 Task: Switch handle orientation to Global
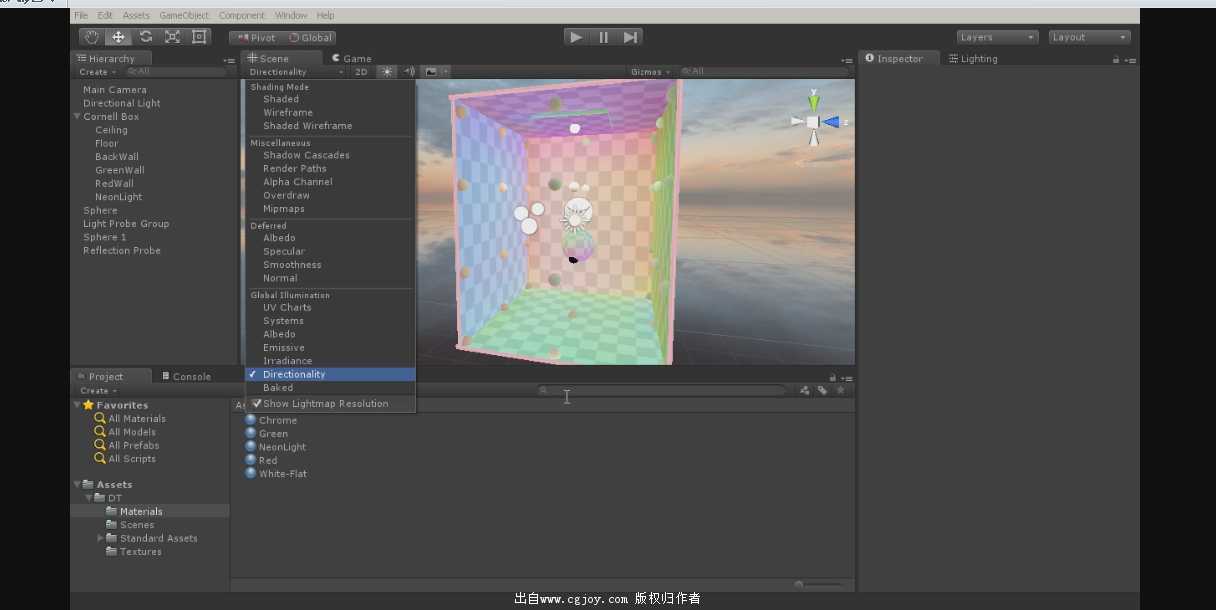(313, 37)
